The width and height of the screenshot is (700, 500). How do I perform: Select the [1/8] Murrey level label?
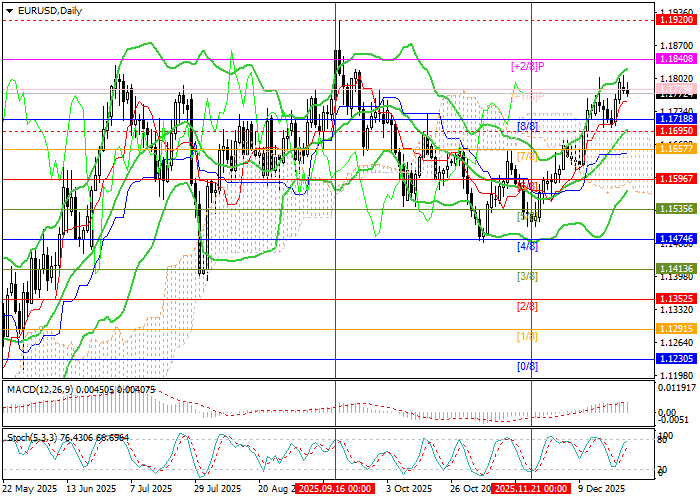tap(527, 337)
